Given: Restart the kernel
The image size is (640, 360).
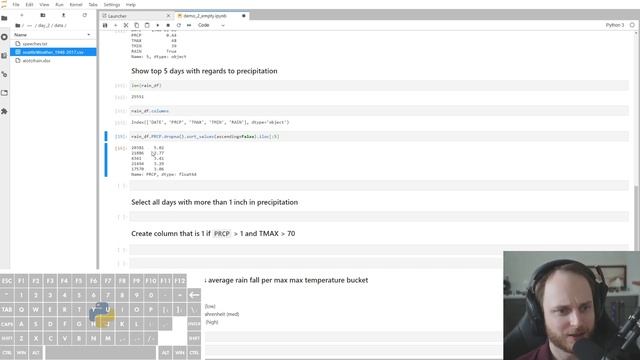Looking at the screenshot, I should (x=178, y=25).
